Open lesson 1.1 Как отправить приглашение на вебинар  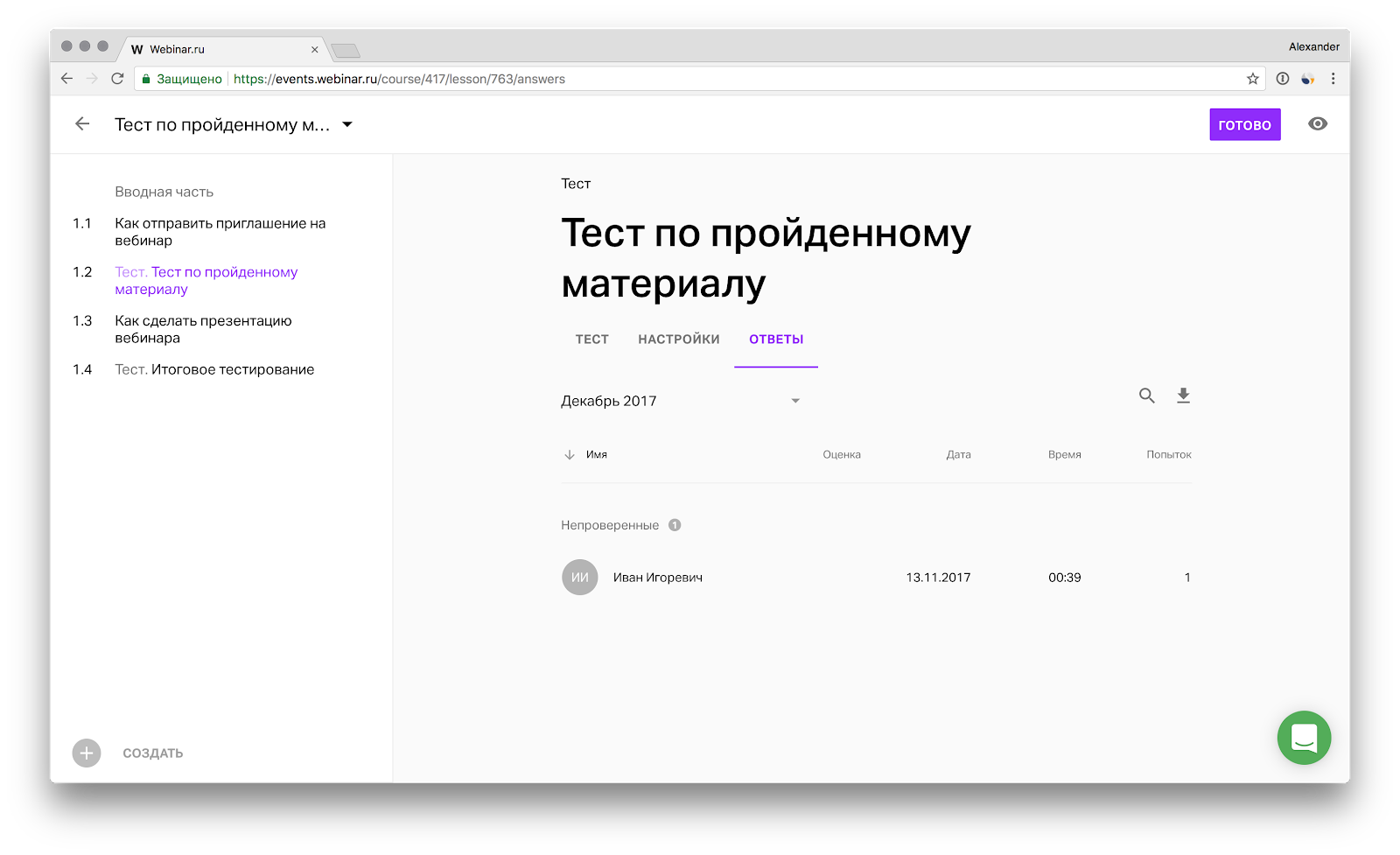click(x=220, y=232)
